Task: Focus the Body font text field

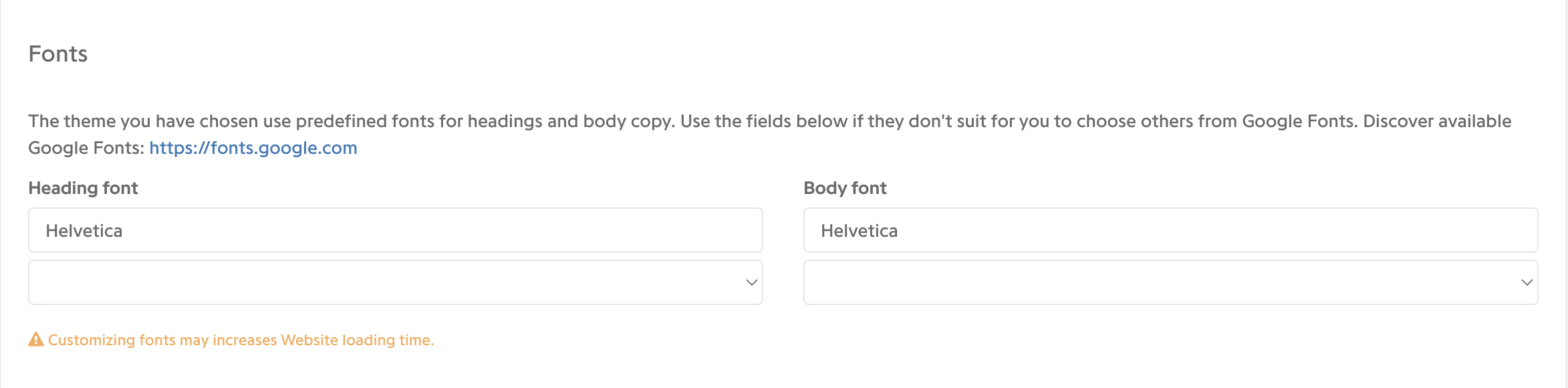Action: pos(1170,230)
